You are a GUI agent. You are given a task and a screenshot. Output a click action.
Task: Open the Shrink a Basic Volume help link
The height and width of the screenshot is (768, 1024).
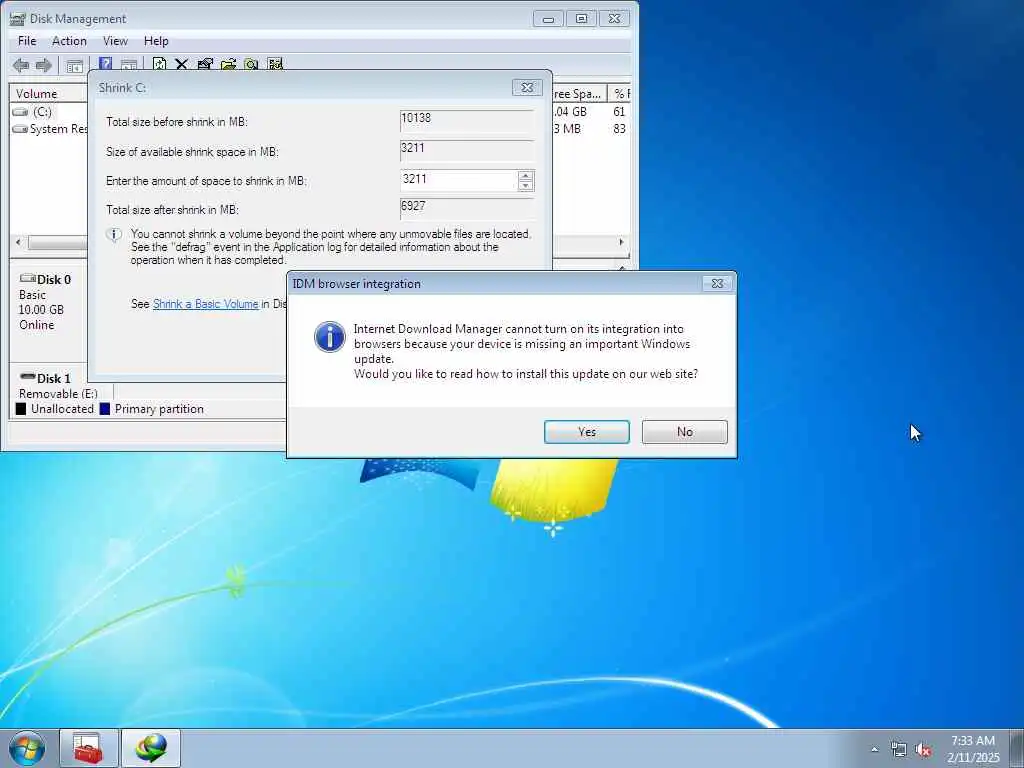[x=205, y=304]
